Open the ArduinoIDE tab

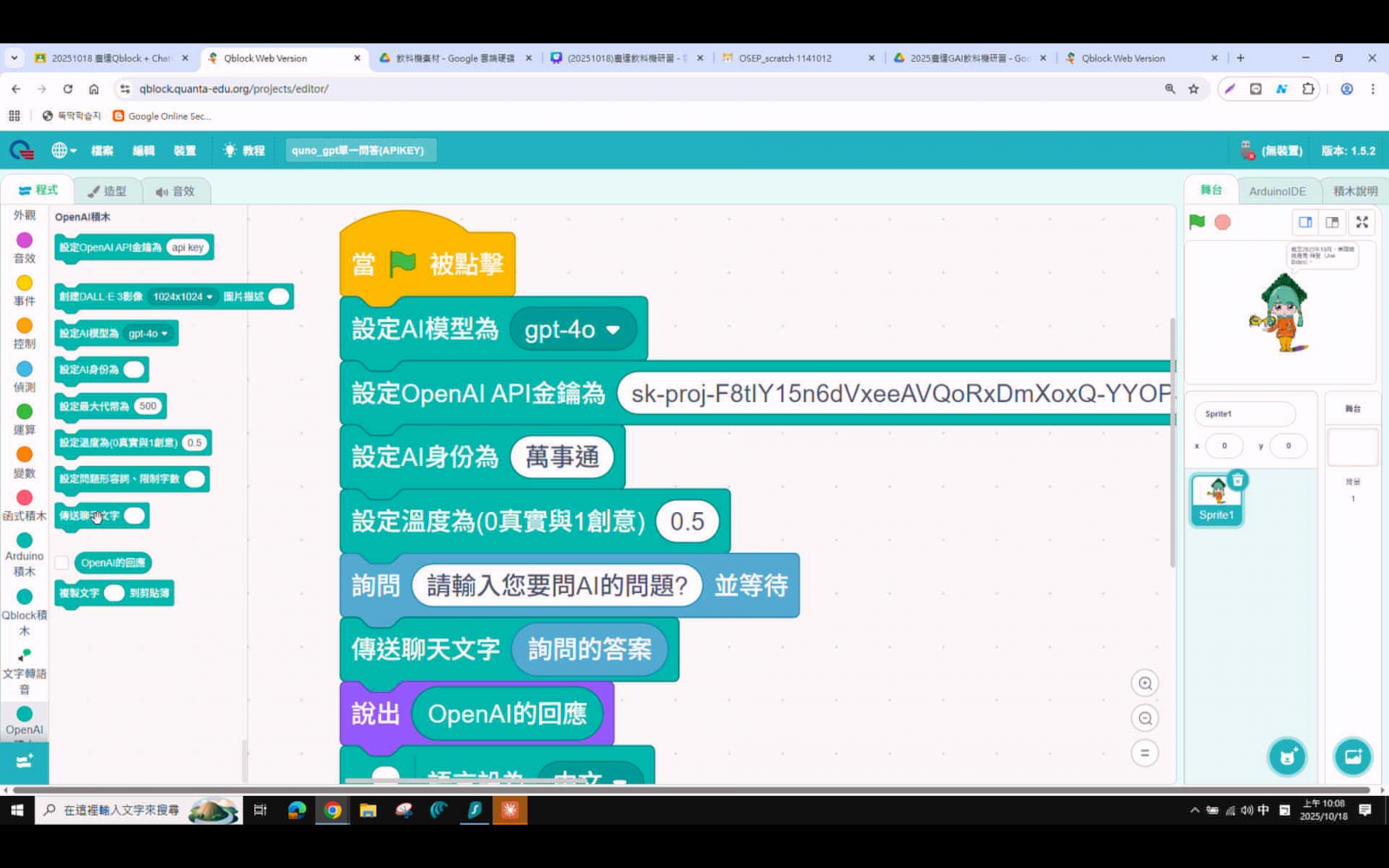point(1277,191)
